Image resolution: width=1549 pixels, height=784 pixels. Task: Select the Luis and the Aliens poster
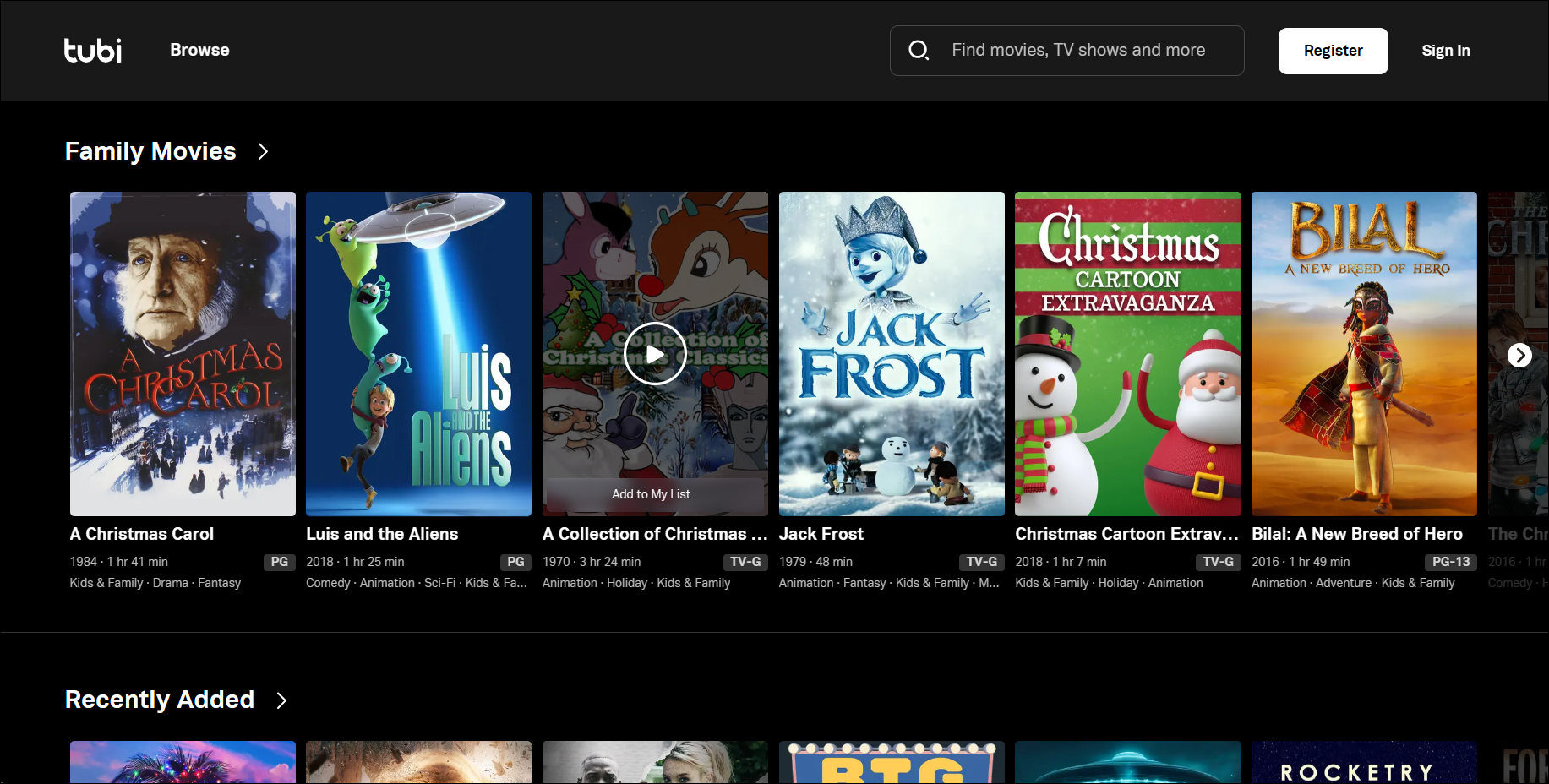point(417,353)
